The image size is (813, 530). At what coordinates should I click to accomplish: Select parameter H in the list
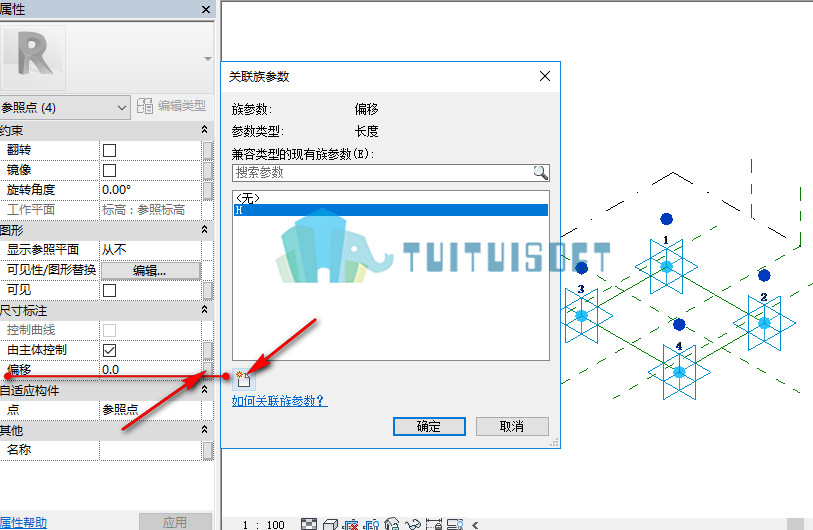point(390,210)
